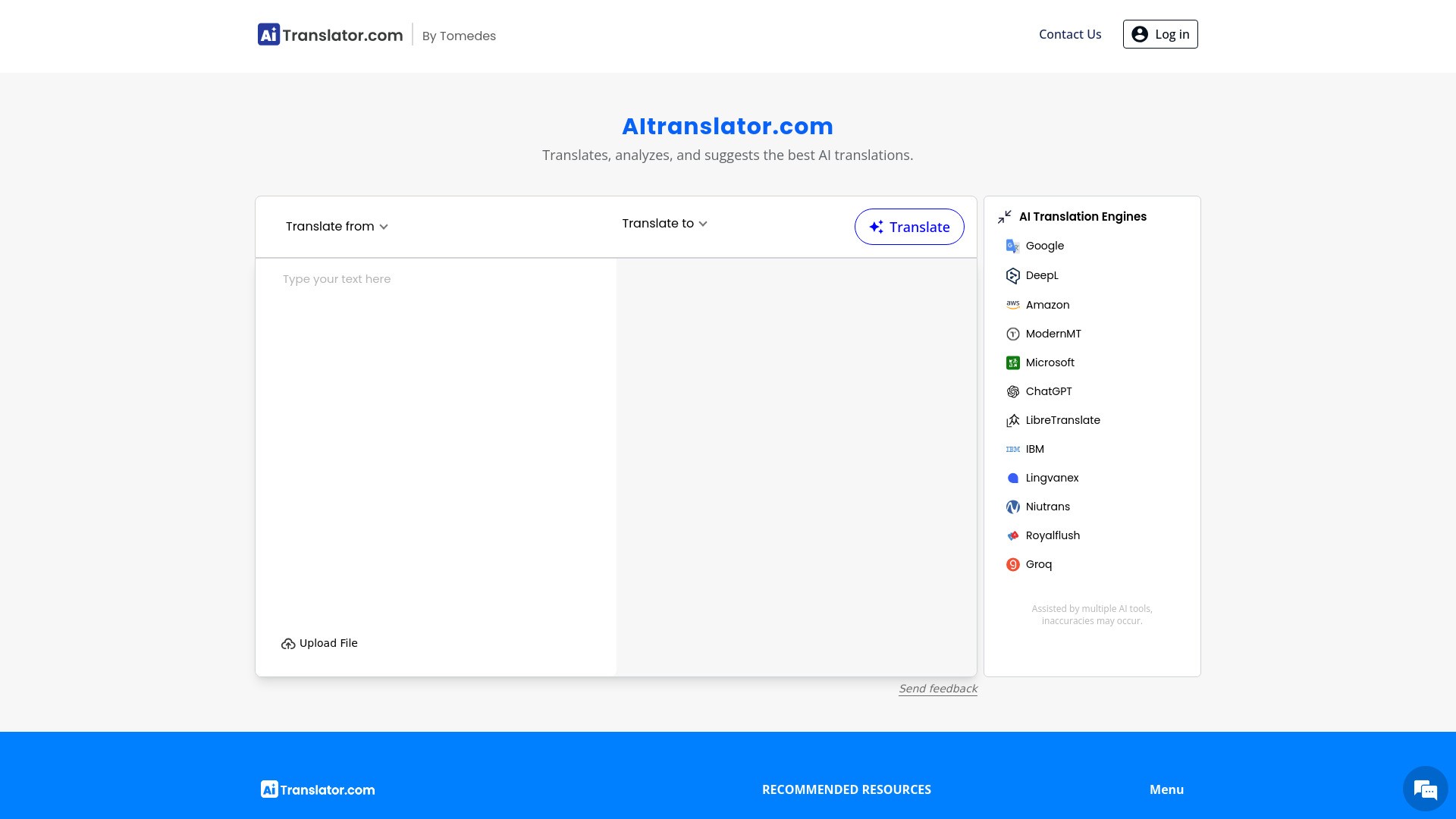This screenshot has height=819, width=1456.
Task: Open the chat support widget
Action: [1425, 789]
